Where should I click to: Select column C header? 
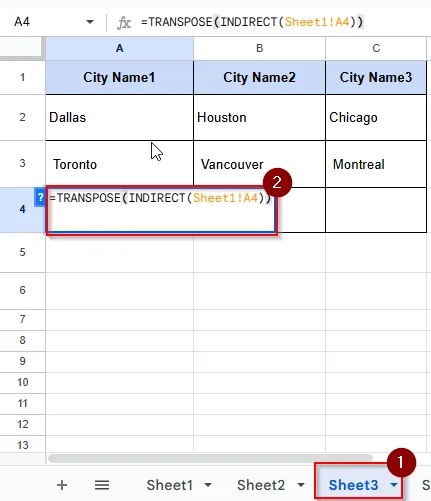click(x=376, y=49)
